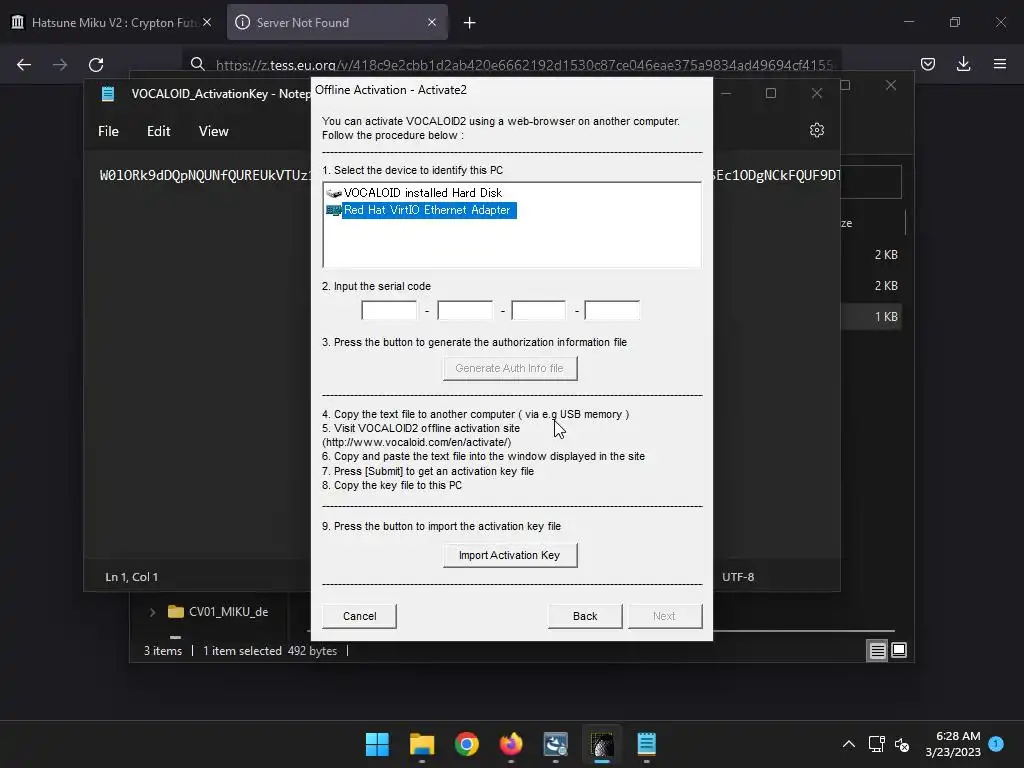Viewport: 1024px width, 768px height.
Task: Click the second serial code field
Action: click(x=464, y=311)
